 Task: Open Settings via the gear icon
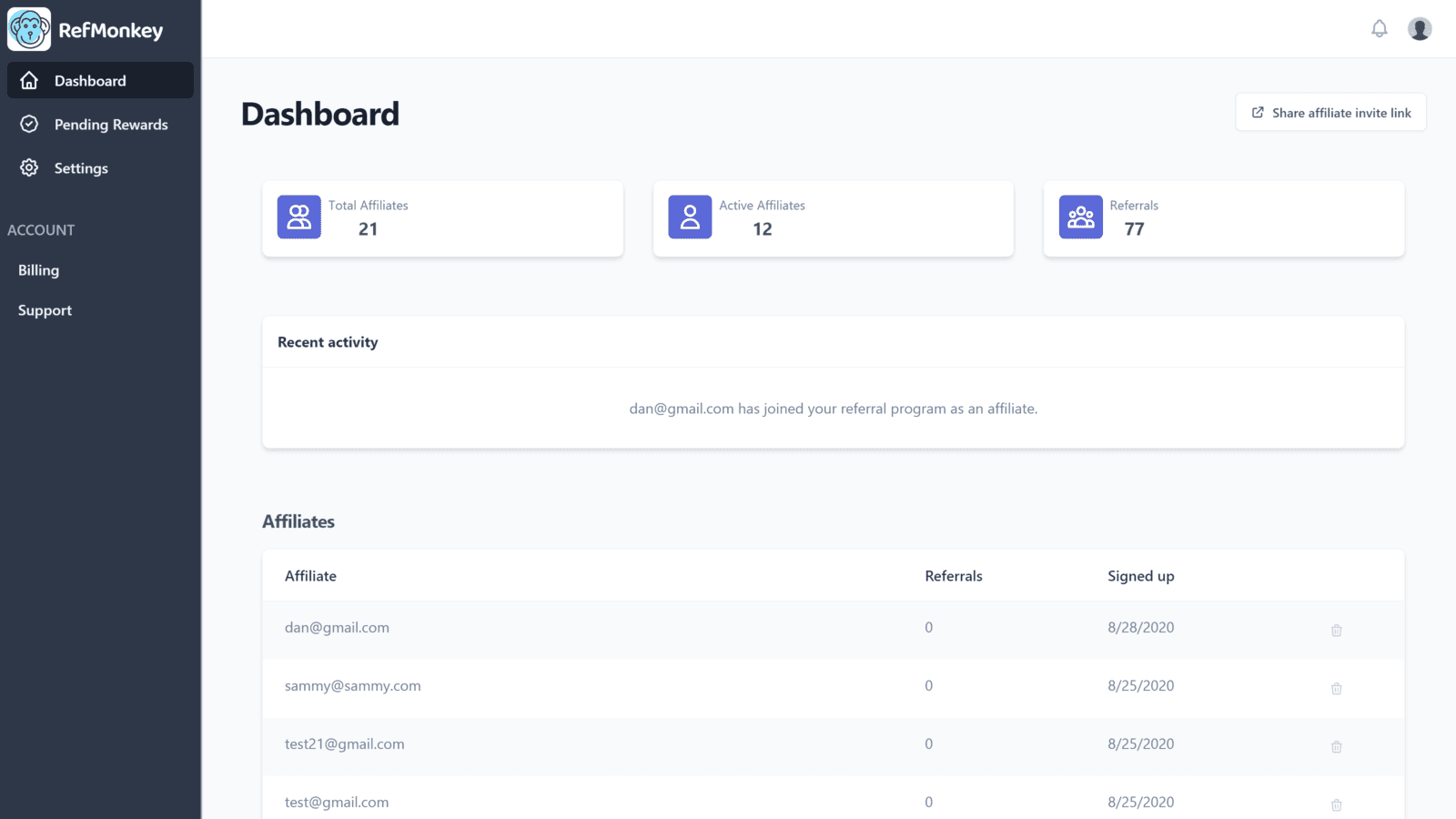(x=29, y=167)
